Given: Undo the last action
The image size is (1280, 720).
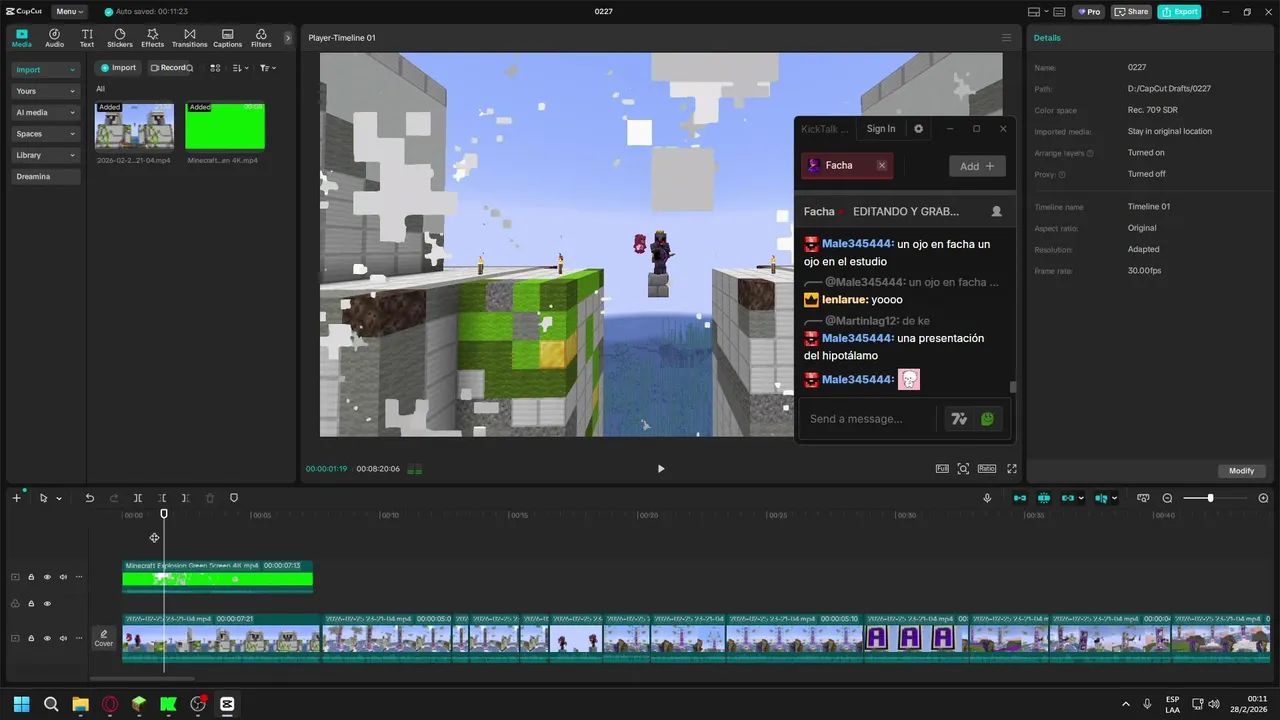Looking at the screenshot, I should tap(89, 498).
